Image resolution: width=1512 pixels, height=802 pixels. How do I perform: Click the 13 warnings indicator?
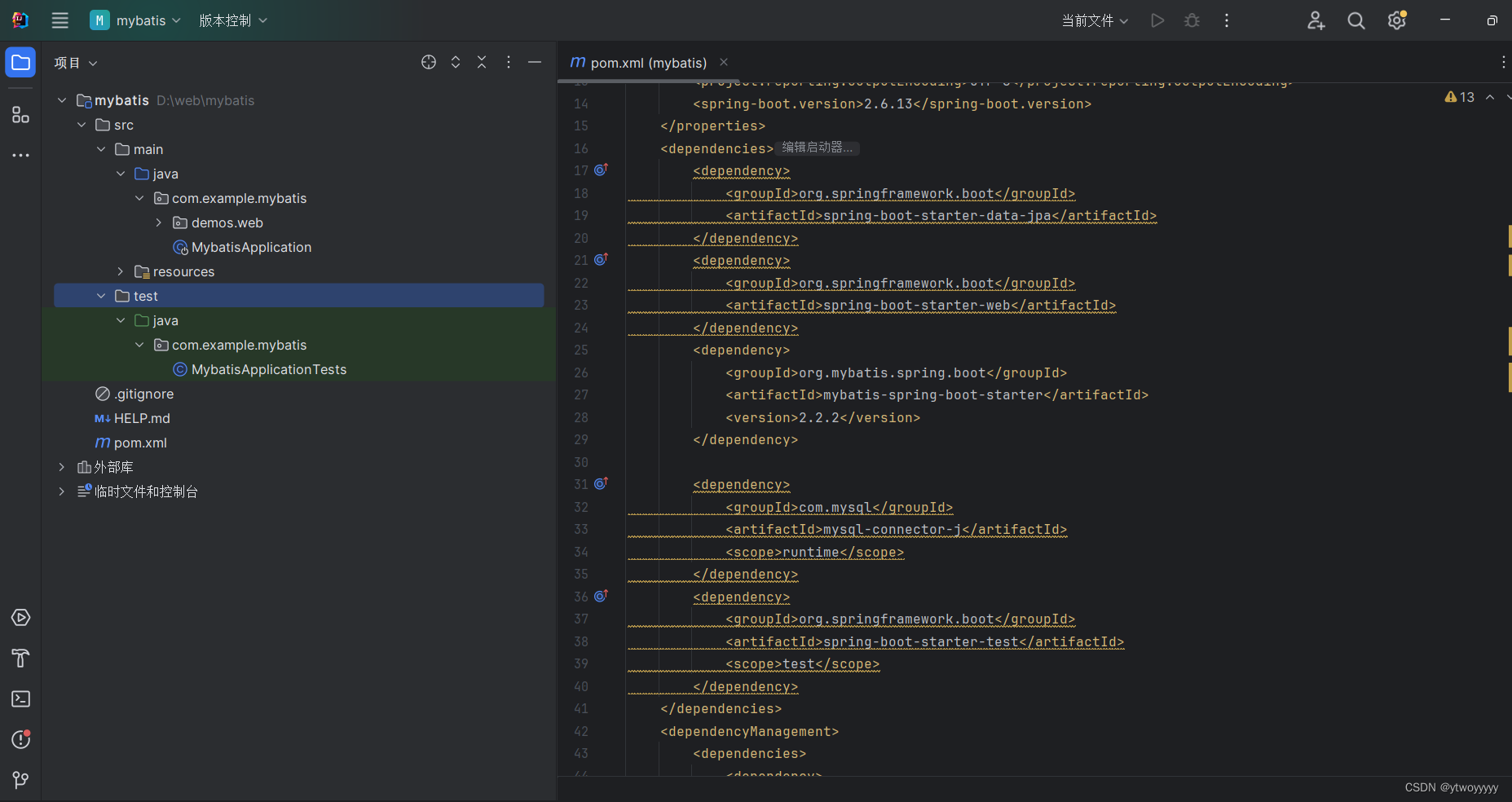[x=1459, y=97]
